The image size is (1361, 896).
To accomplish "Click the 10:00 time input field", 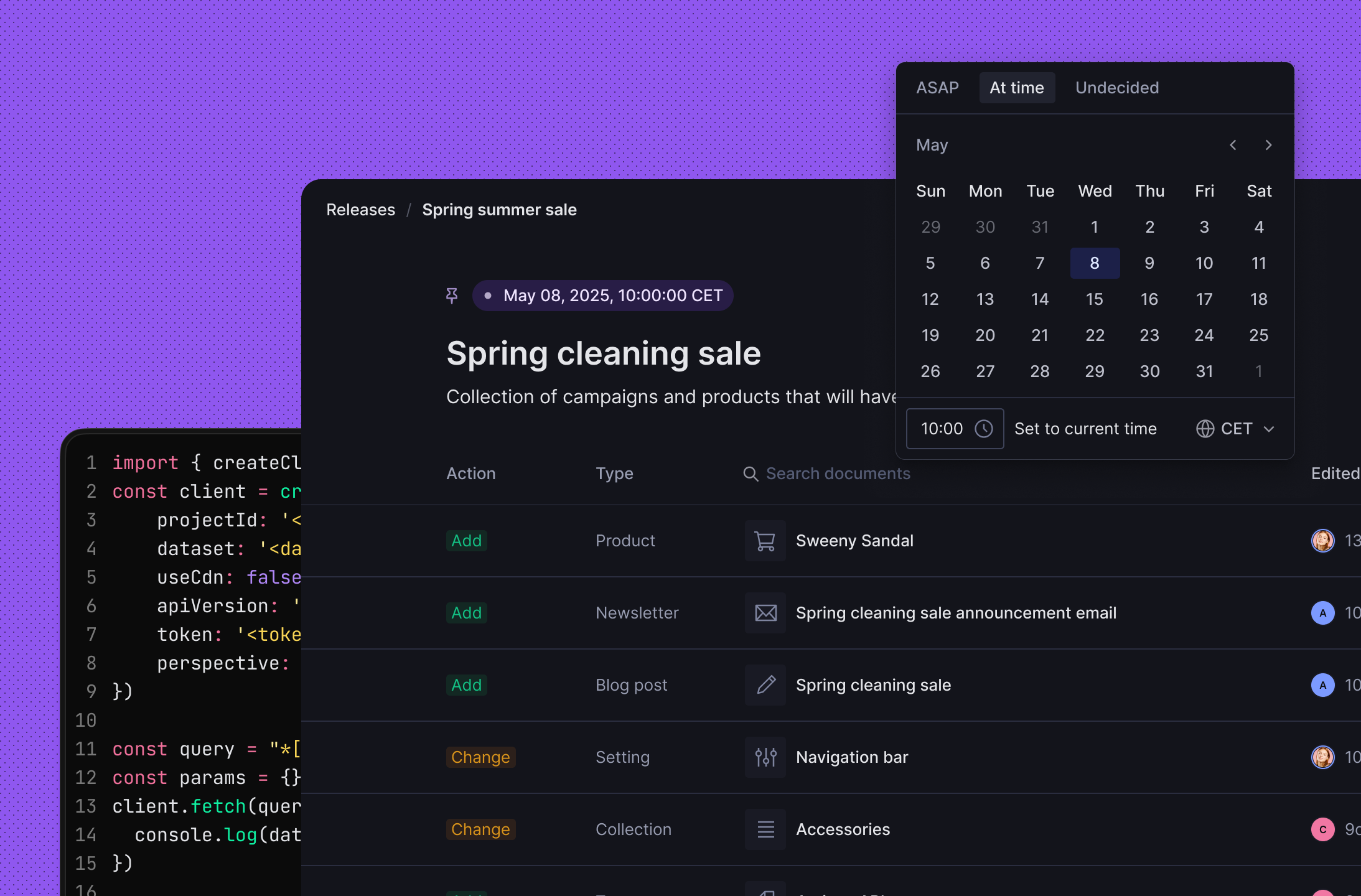I will coord(942,429).
